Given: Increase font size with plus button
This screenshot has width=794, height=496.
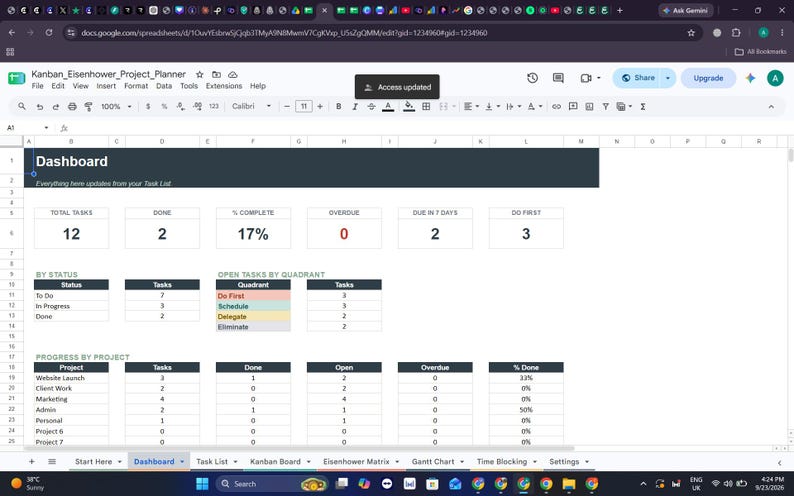Looking at the screenshot, I should pyautogui.click(x=320, y=106).
